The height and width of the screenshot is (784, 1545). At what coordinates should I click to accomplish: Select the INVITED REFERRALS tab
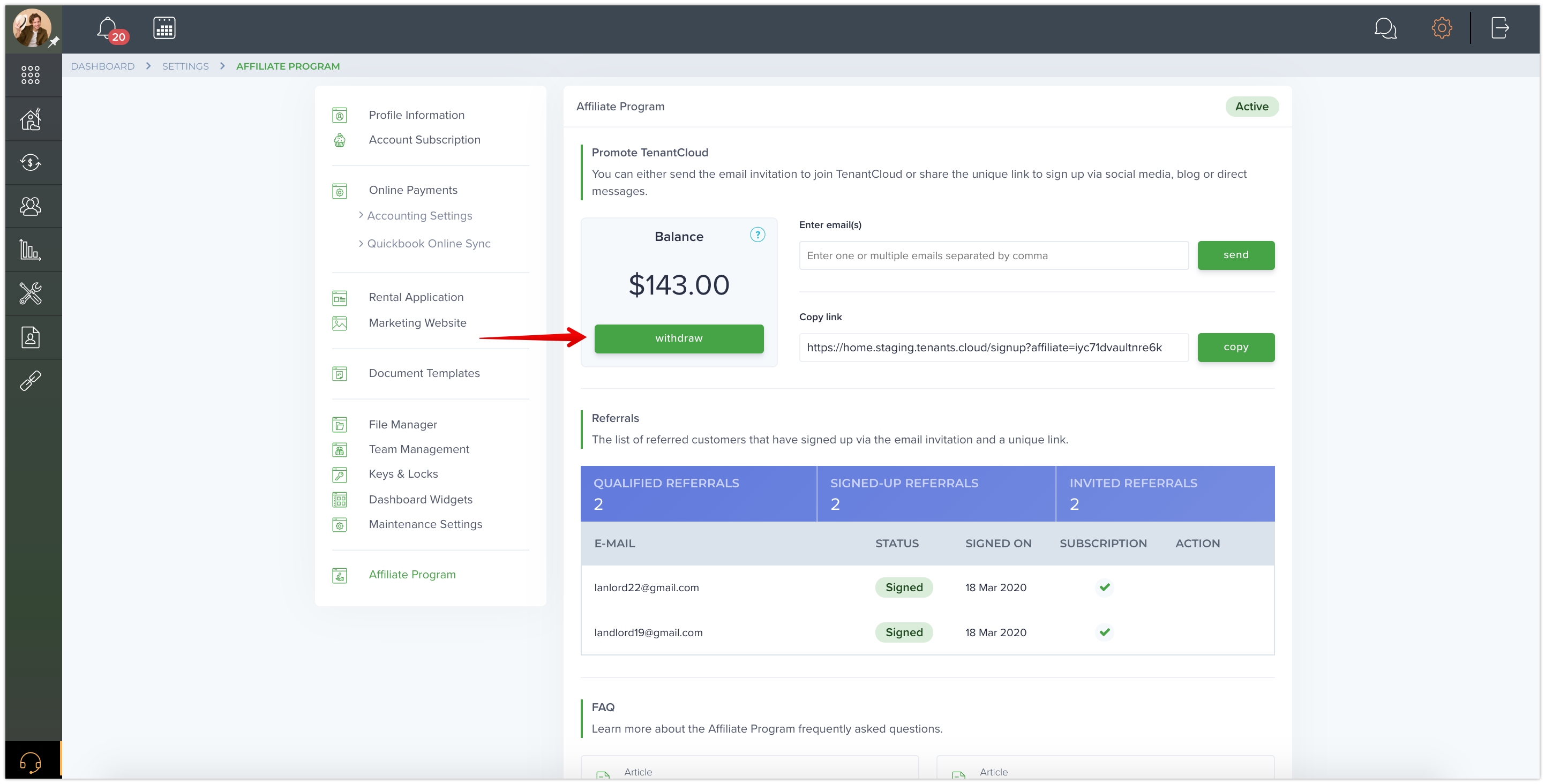click(1165, 493)
